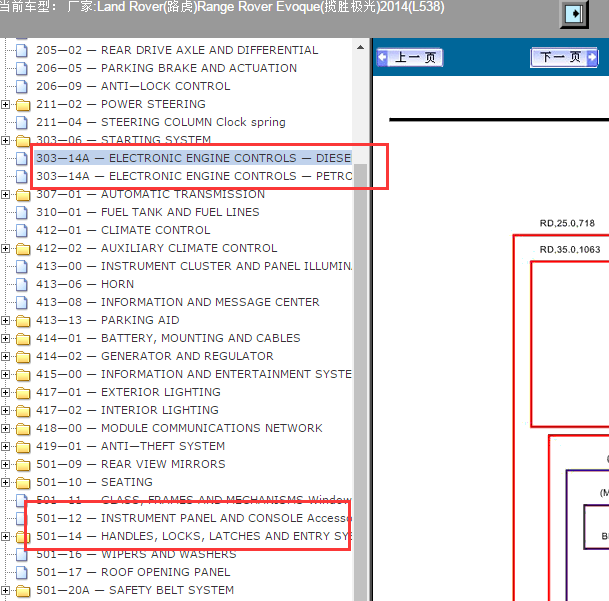Select 417-01 EXTERIOR LIGHTING label
This screenshot has width=609, height=601.
[x=128, y=392]
